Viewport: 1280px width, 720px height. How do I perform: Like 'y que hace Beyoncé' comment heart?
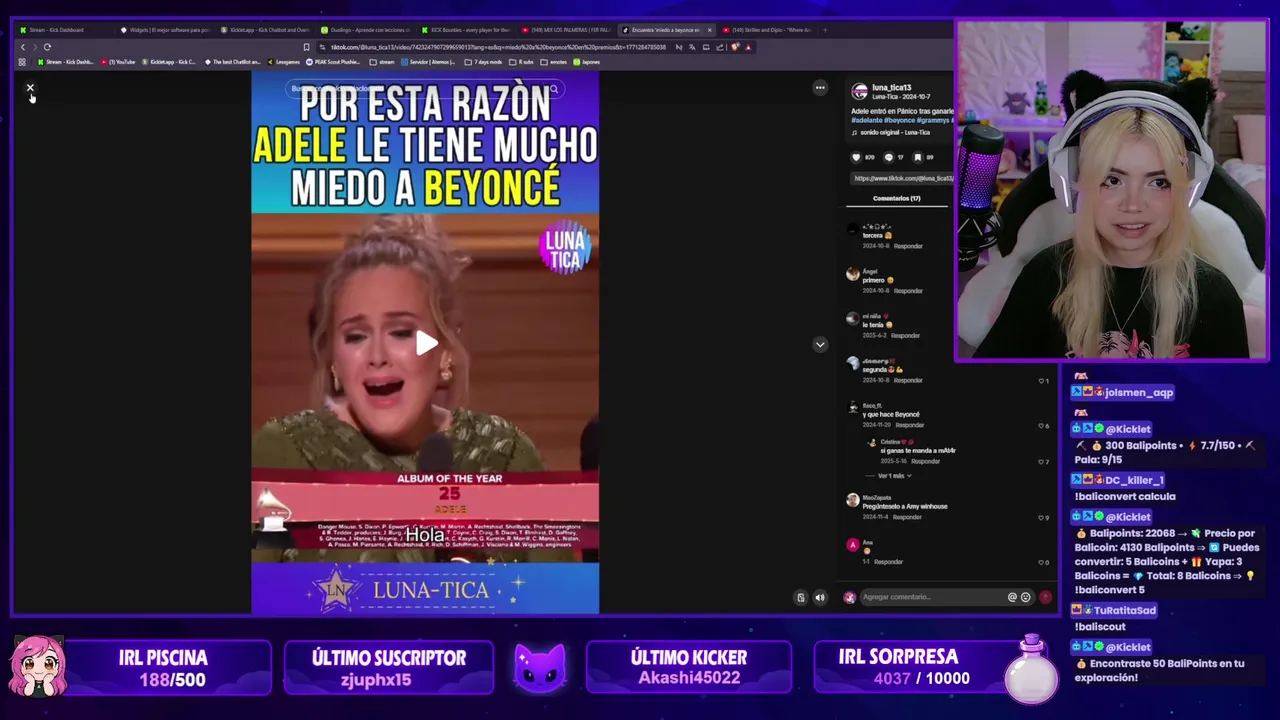1041,426
